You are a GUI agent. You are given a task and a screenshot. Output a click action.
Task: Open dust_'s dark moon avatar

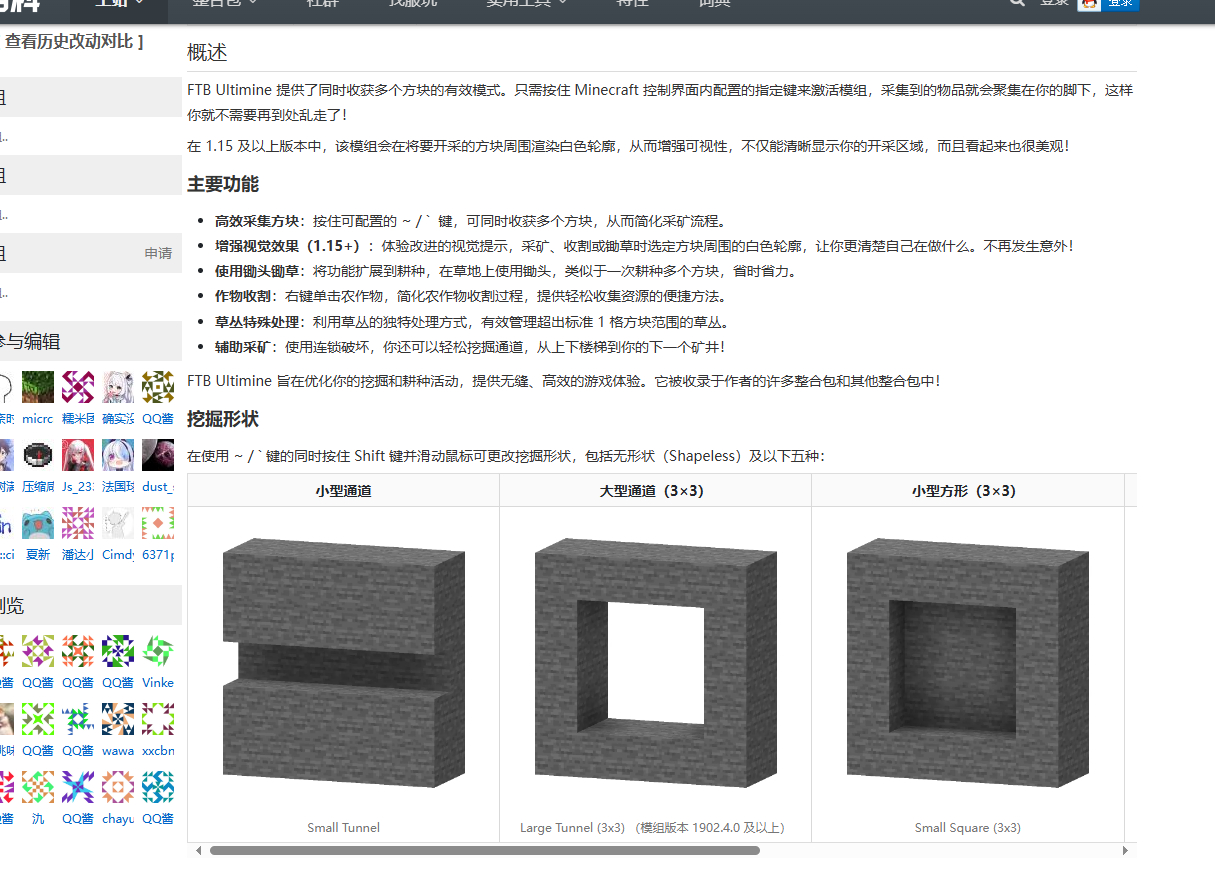[x=158, y=455]
